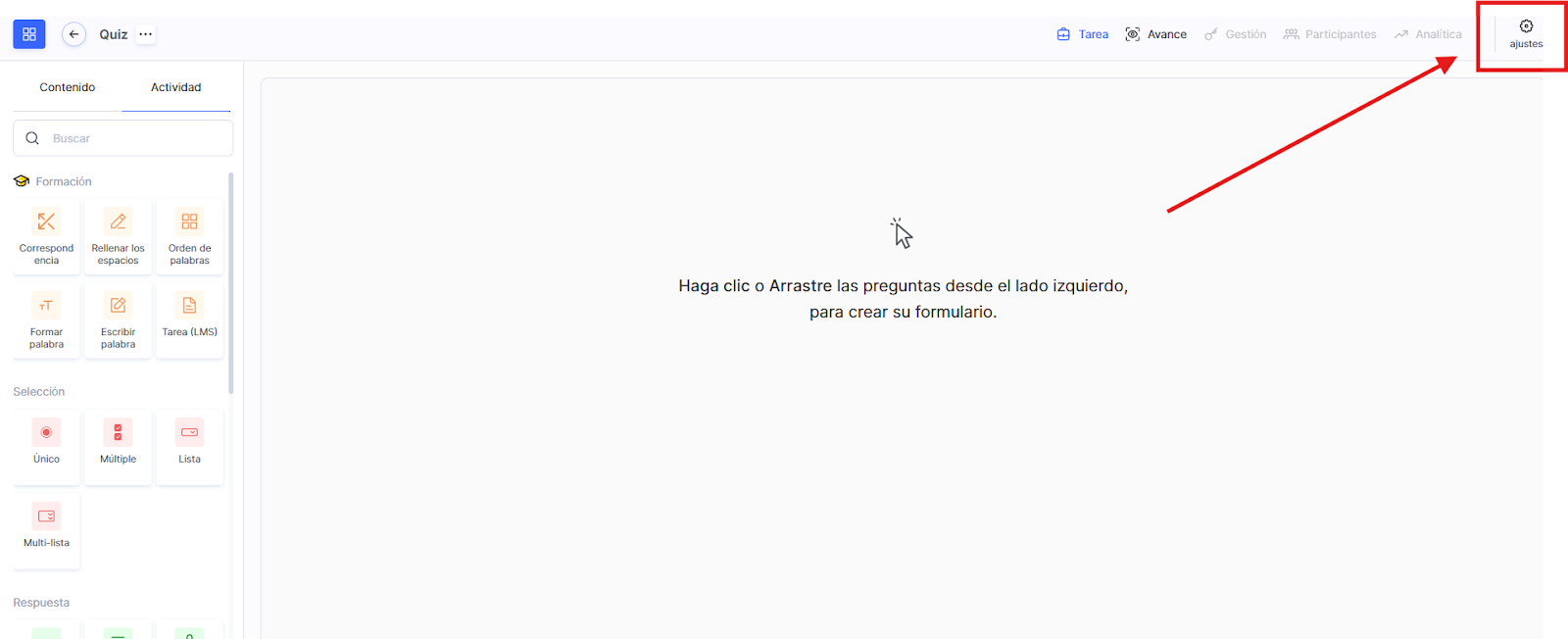This screenshot has width=1568, height=639.
Task: Add an Orden de palabras question
Action: (189, 237)
